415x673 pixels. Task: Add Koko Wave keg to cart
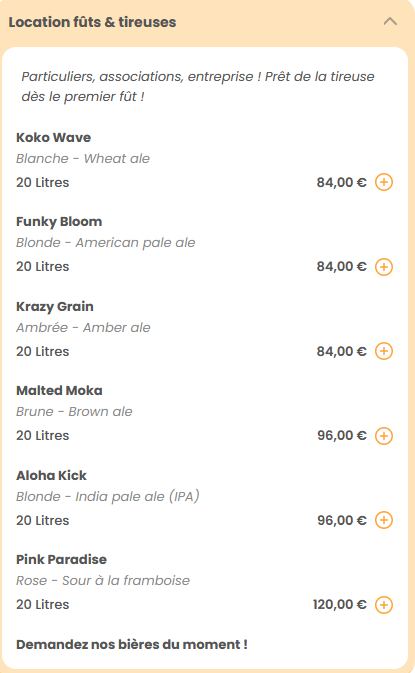(x=384, y=182)
